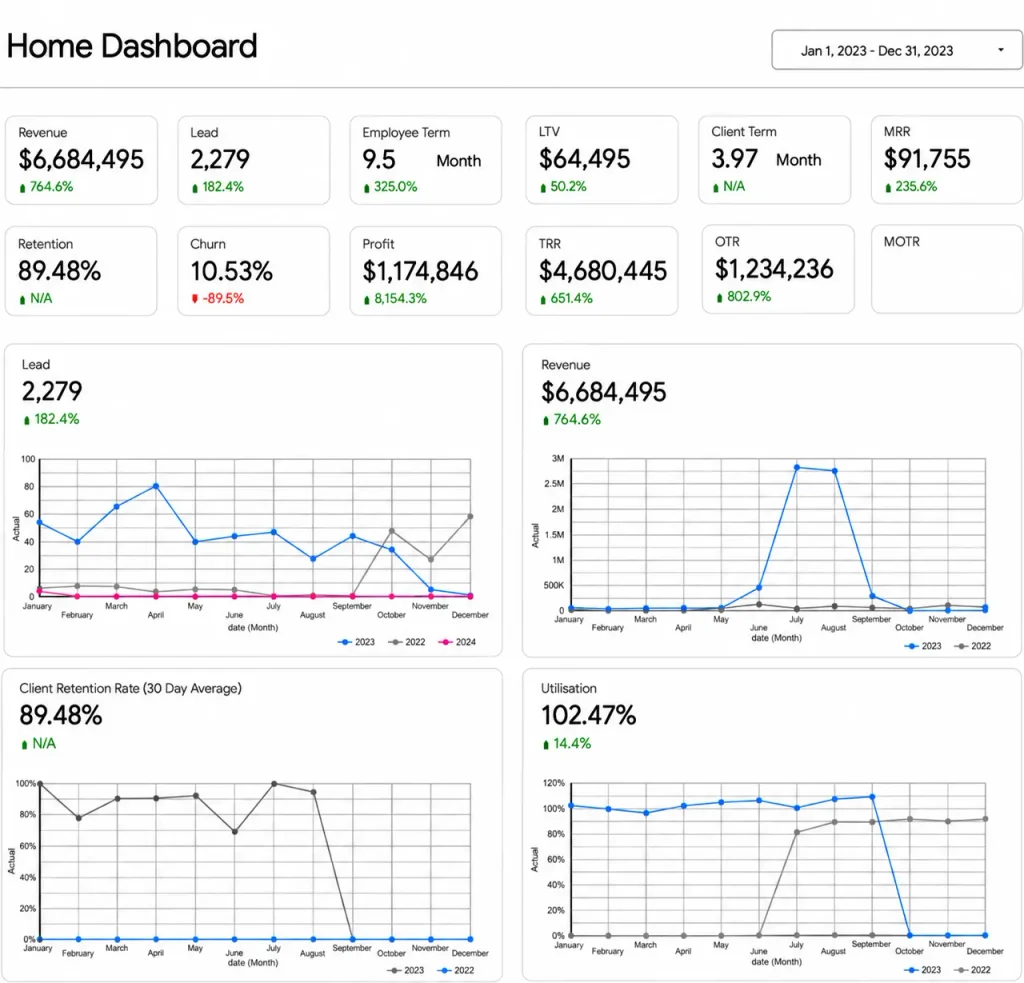Click the empty MOTR scorecard label
This screenshot has height=983, width=1024.
tap(901, 242)
